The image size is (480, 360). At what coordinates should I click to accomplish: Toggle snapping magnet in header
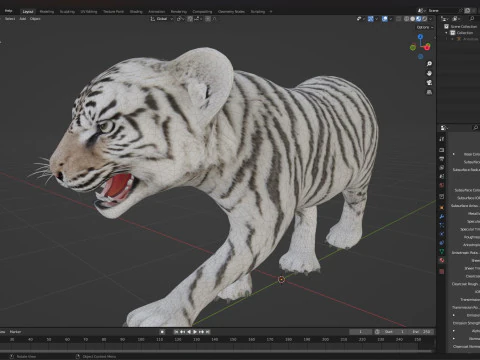click(x=190, y=19)
